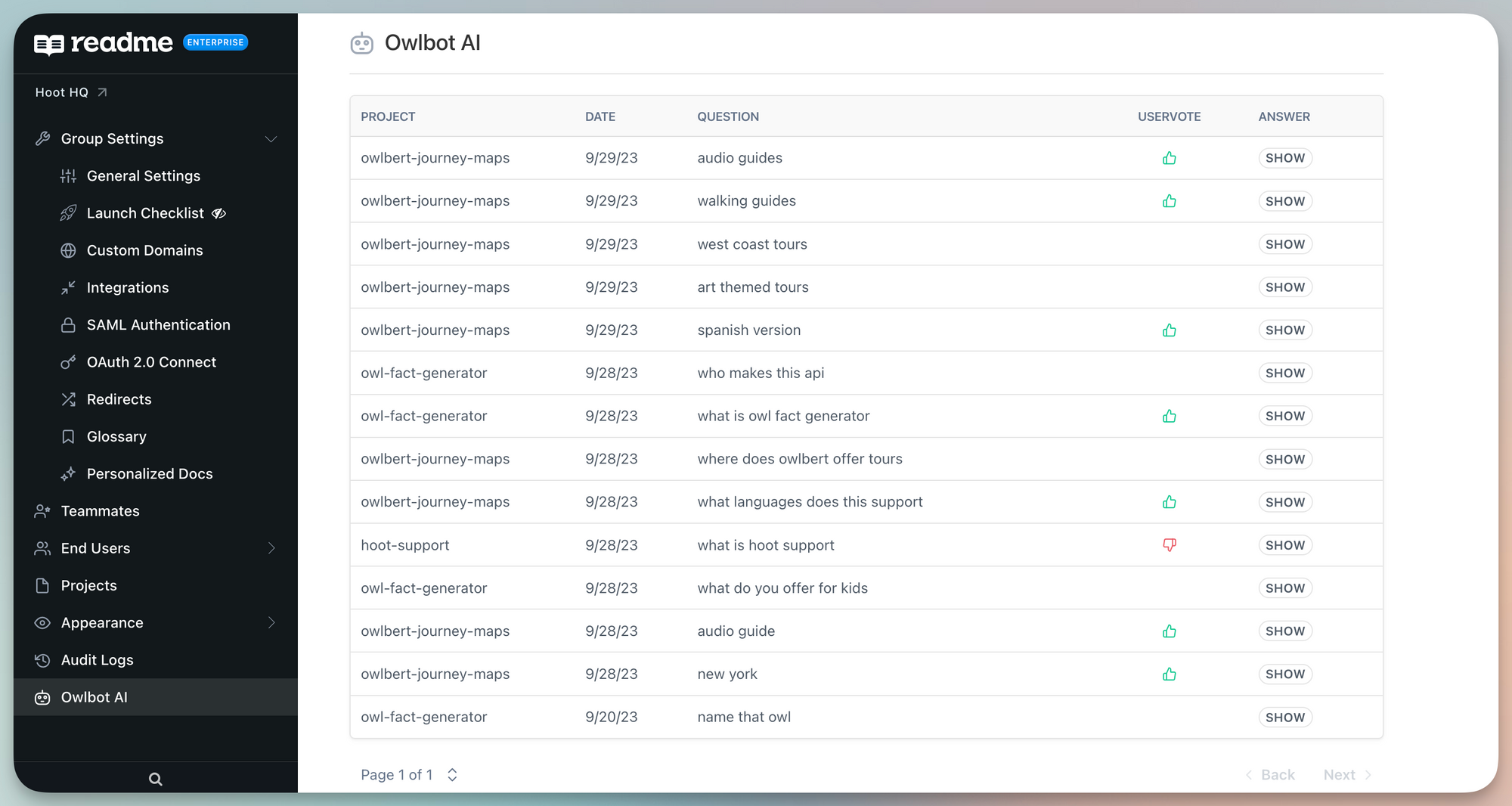Show answer for where does owlbert offer tours
Screen dimensions: 1512x806
pyautogui.click(x=1285, y=460)
